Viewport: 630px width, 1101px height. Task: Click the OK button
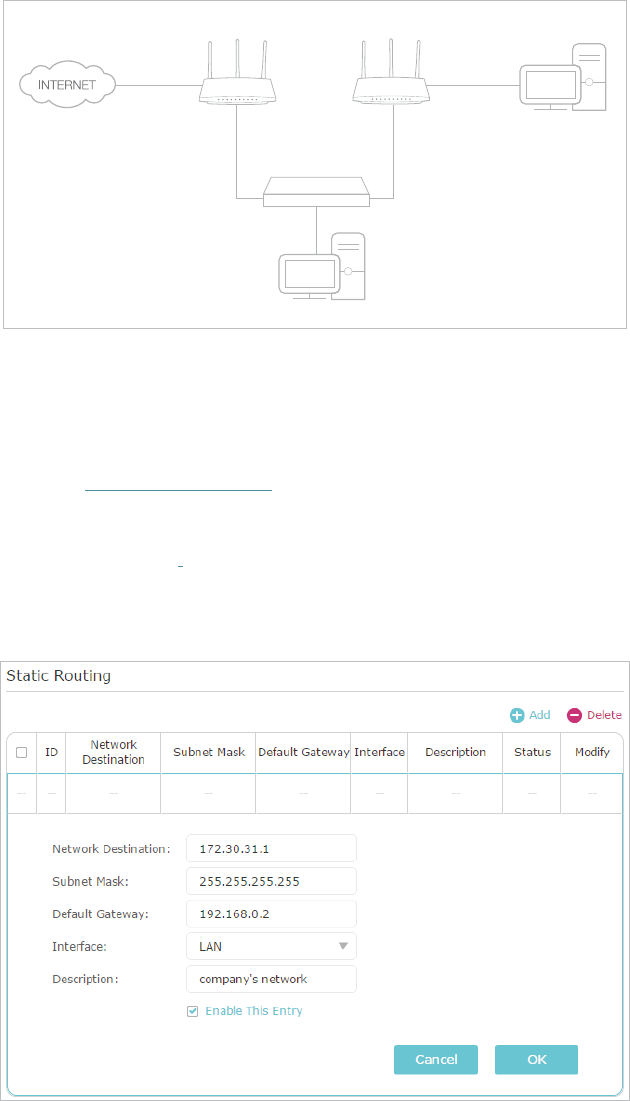537,1060
